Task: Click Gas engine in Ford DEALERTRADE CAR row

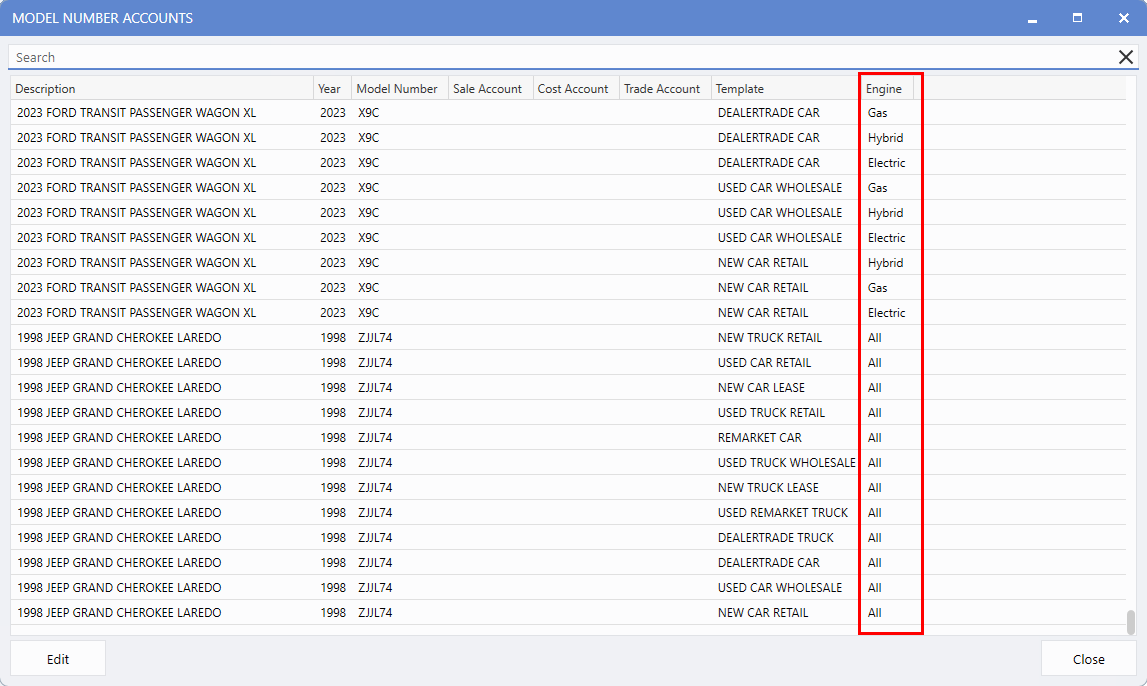Action: 877,113
